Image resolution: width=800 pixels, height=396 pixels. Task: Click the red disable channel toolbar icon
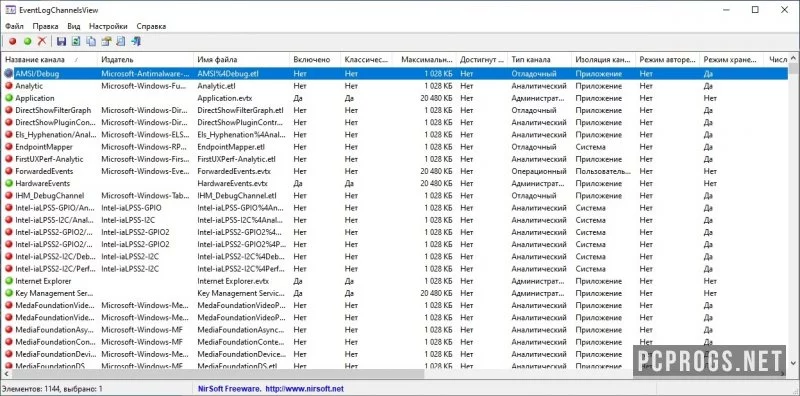[x=13, y=41]
